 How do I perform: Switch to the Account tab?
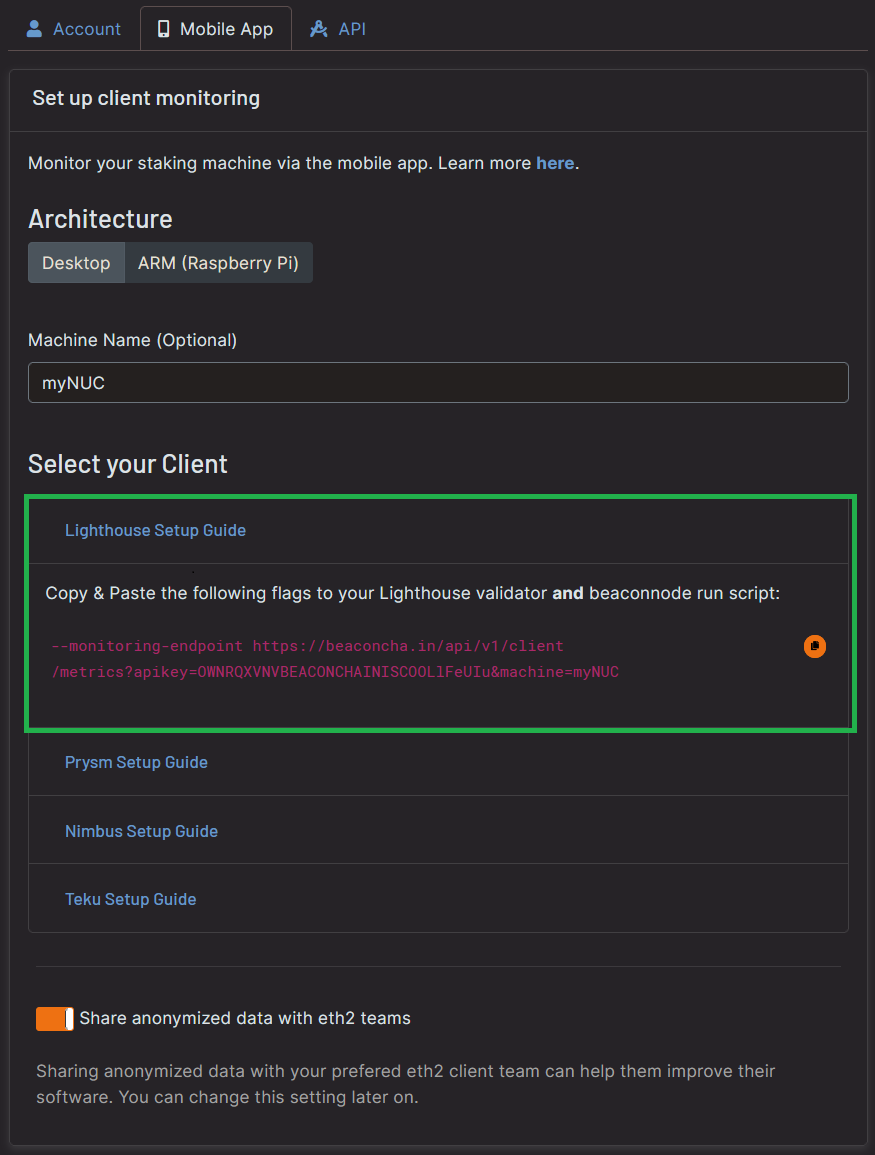coord(73,28)
